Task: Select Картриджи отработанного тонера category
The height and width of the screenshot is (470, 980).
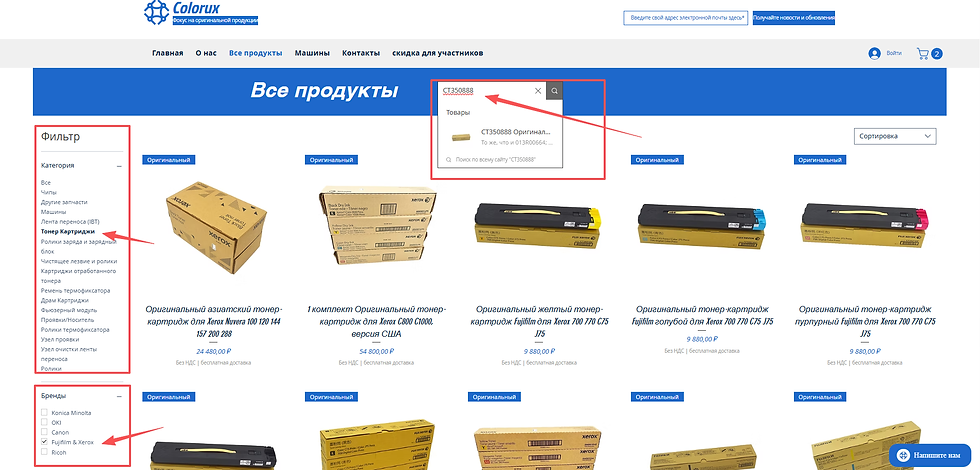Action: [x=78, y=276]
